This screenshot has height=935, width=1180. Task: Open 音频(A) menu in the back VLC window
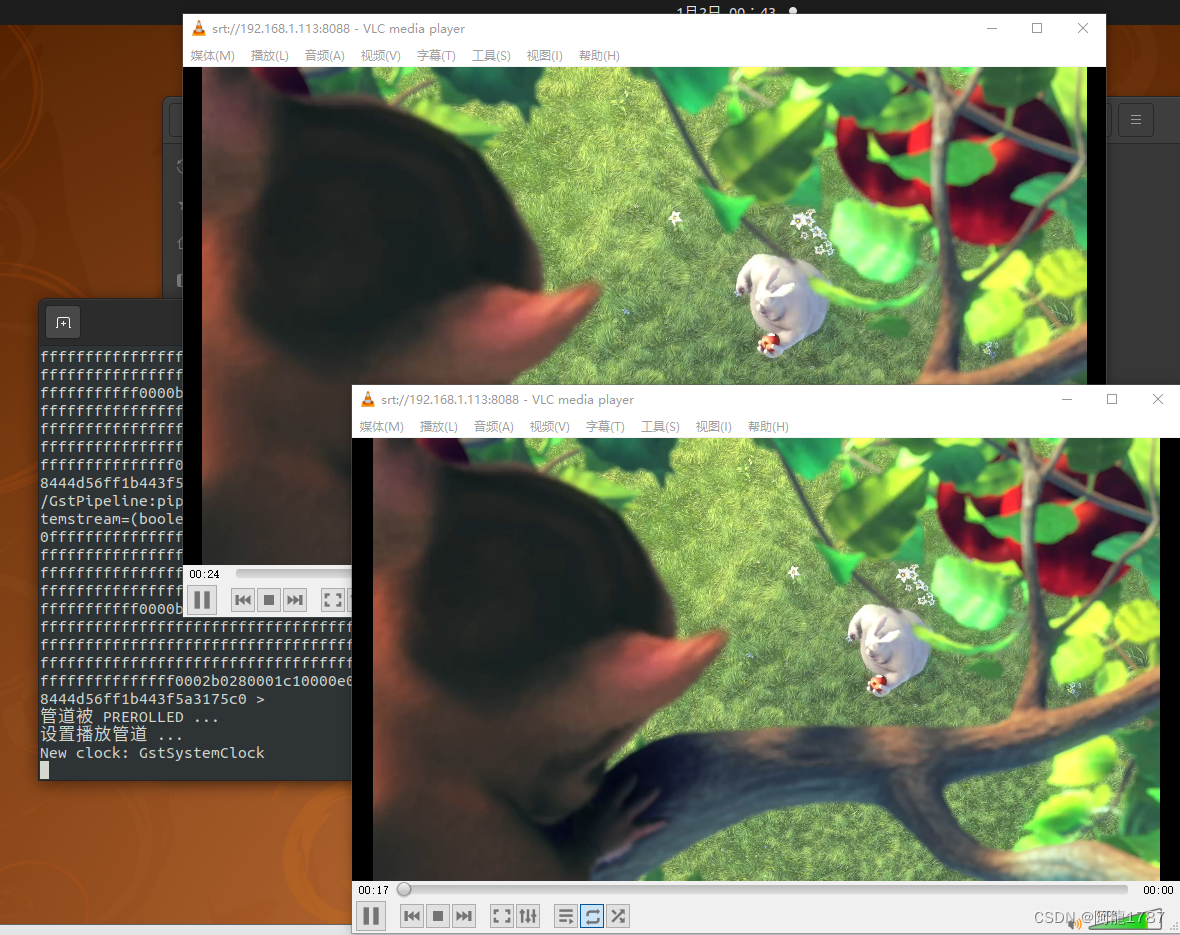(x=324, y=56)
